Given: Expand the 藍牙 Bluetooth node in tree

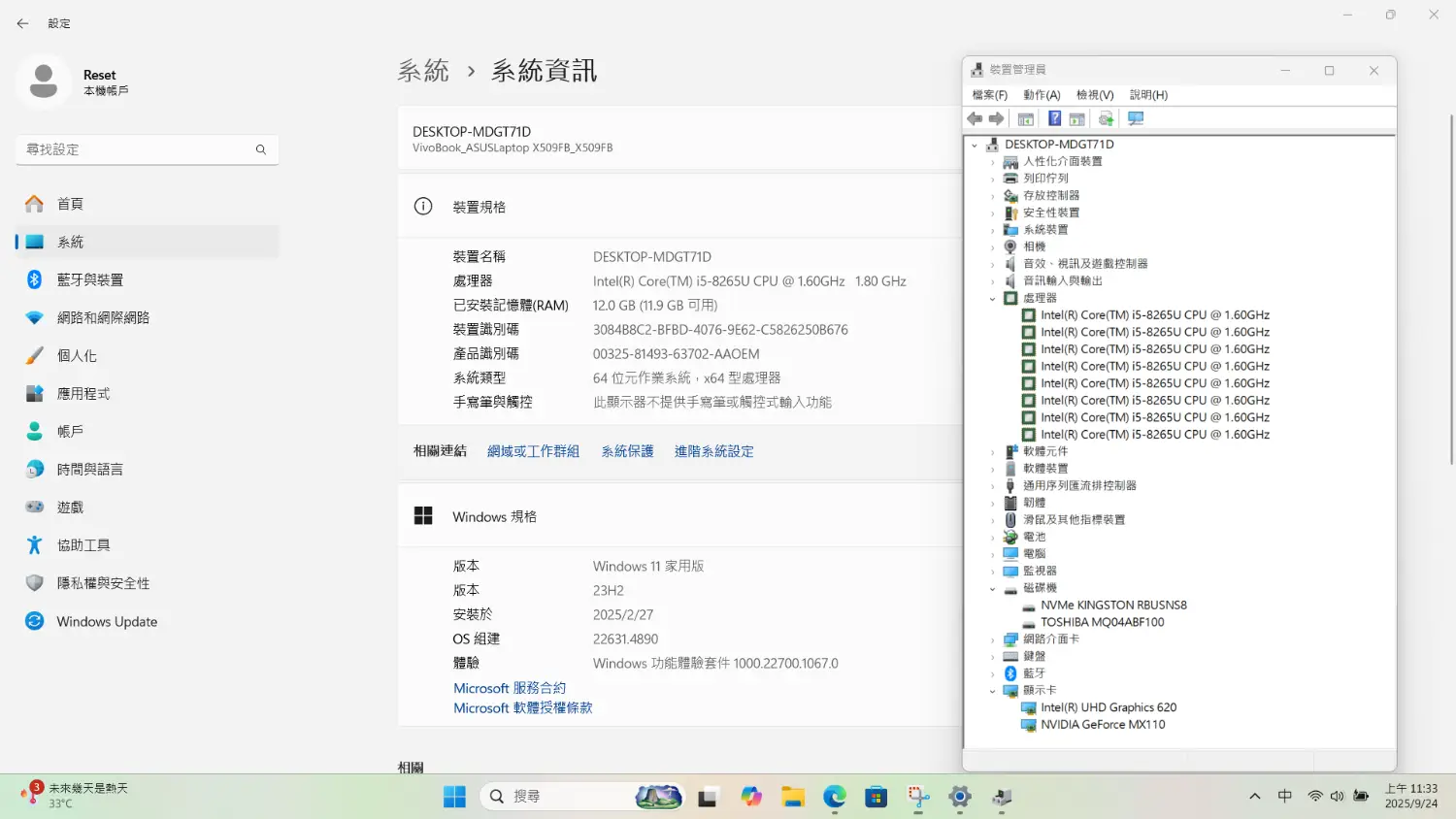Looking at the screenshot, I should (x=992, y=674).
